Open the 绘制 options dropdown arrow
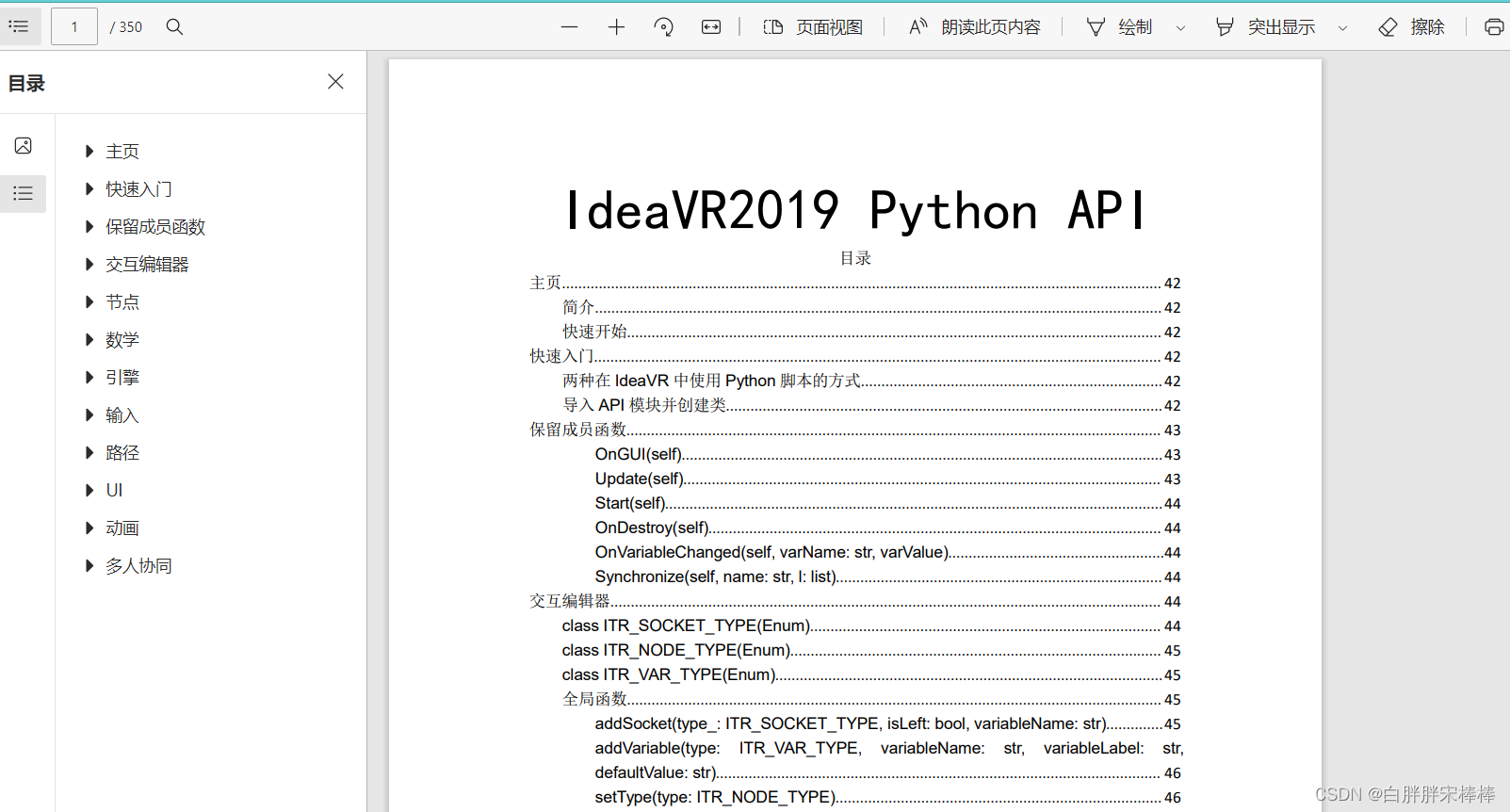This screenshot has width=1510, height=812. click(1180, 28)
